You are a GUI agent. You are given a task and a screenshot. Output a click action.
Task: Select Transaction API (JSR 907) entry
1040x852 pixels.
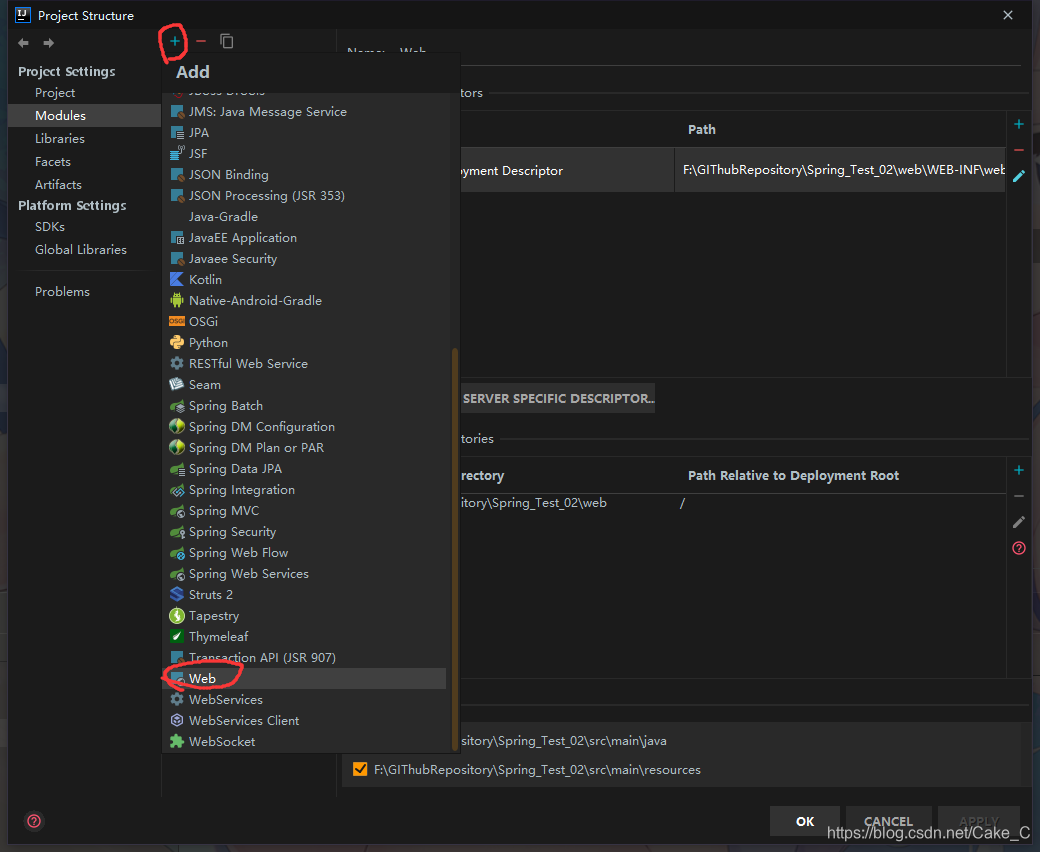[305, 658]
